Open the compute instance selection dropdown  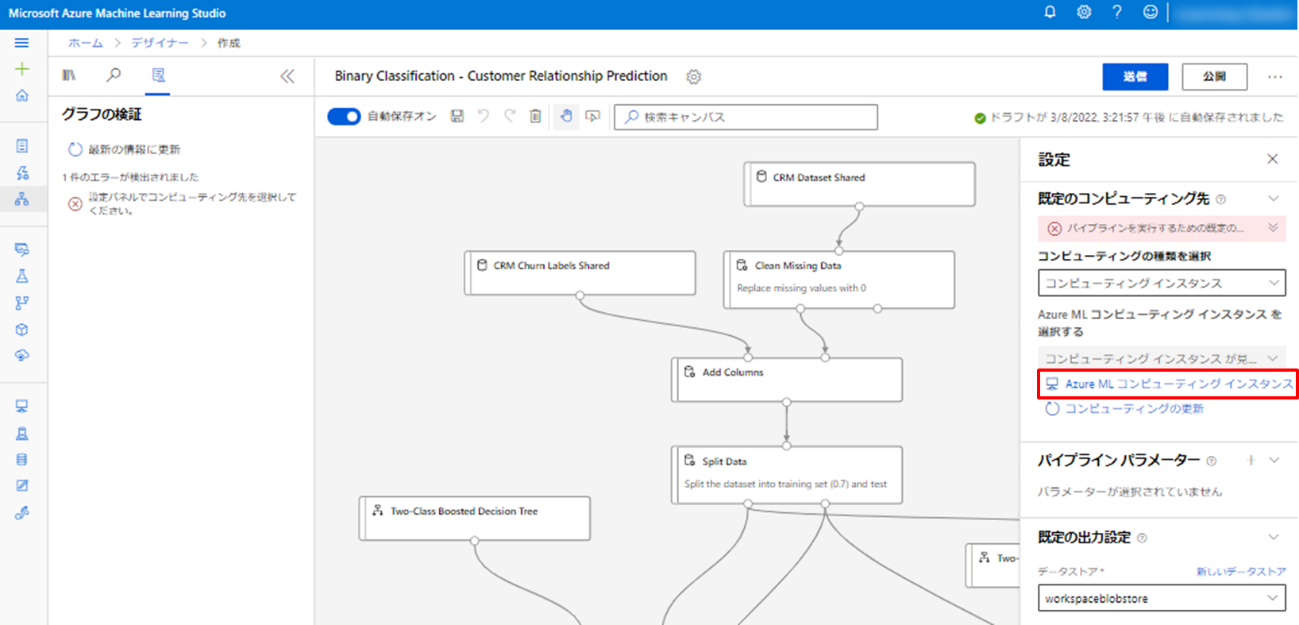pos(1162,357)
